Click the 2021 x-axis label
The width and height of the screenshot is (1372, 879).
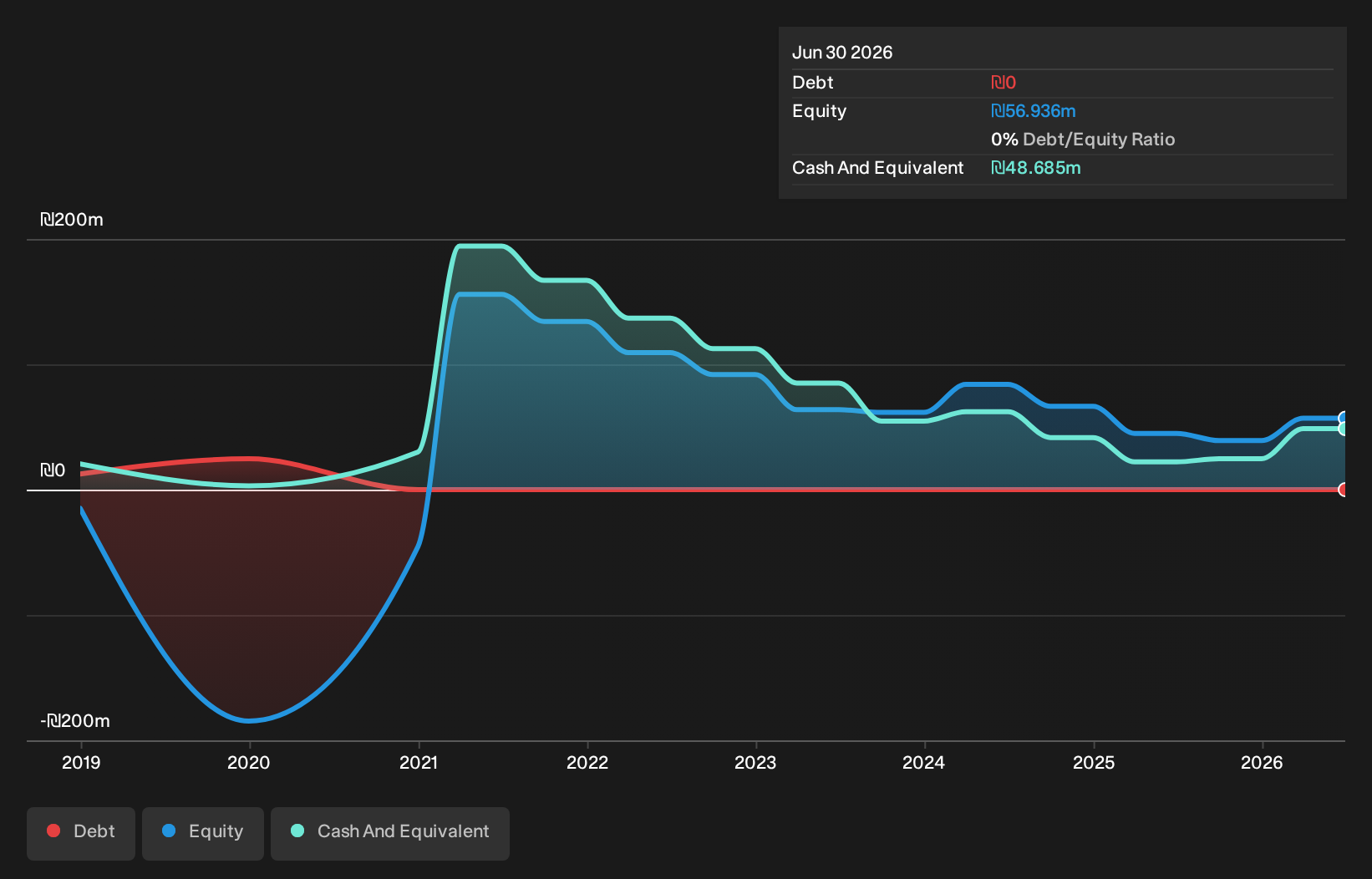pos(419,762)
